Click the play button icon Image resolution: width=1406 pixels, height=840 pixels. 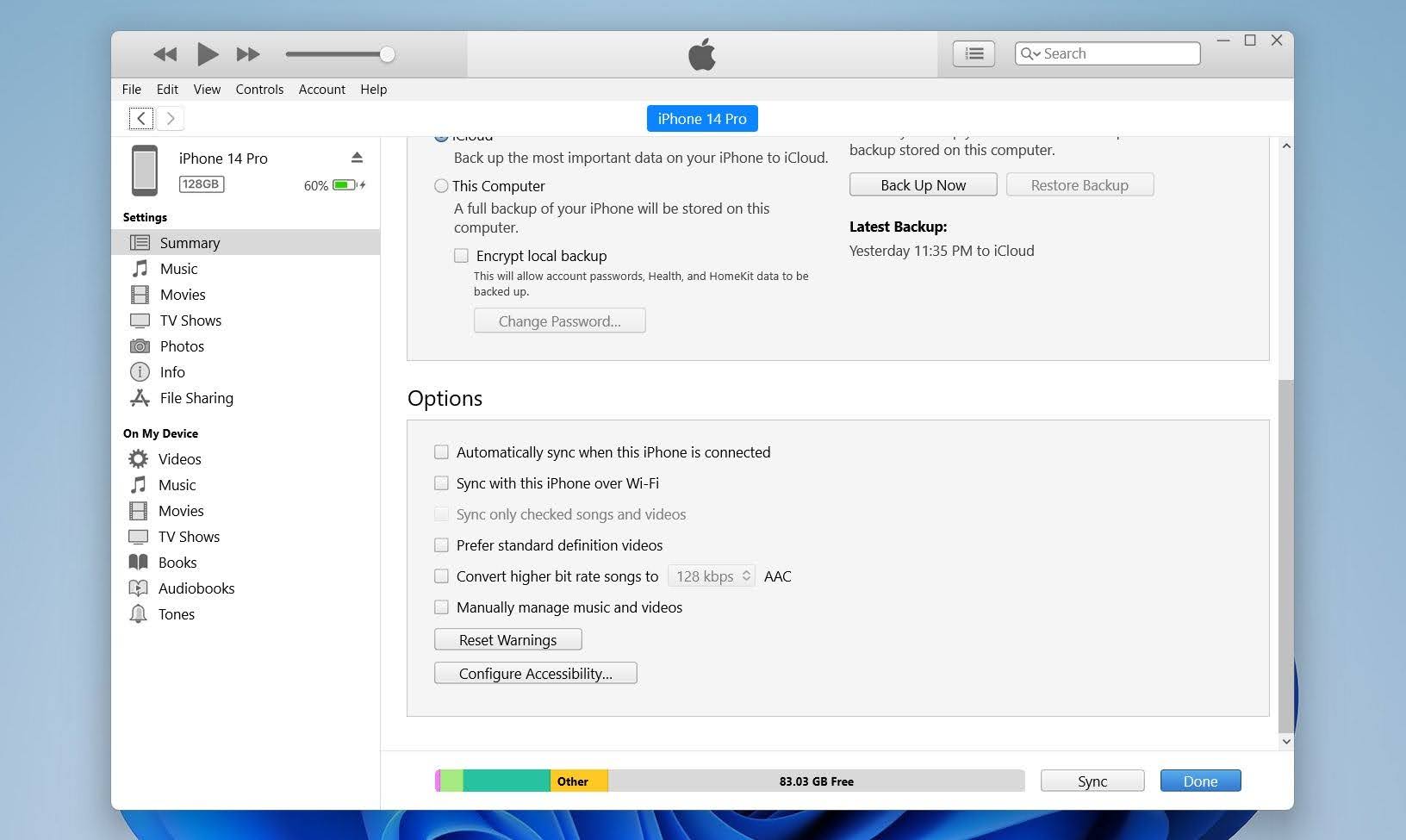click(207, 54)
